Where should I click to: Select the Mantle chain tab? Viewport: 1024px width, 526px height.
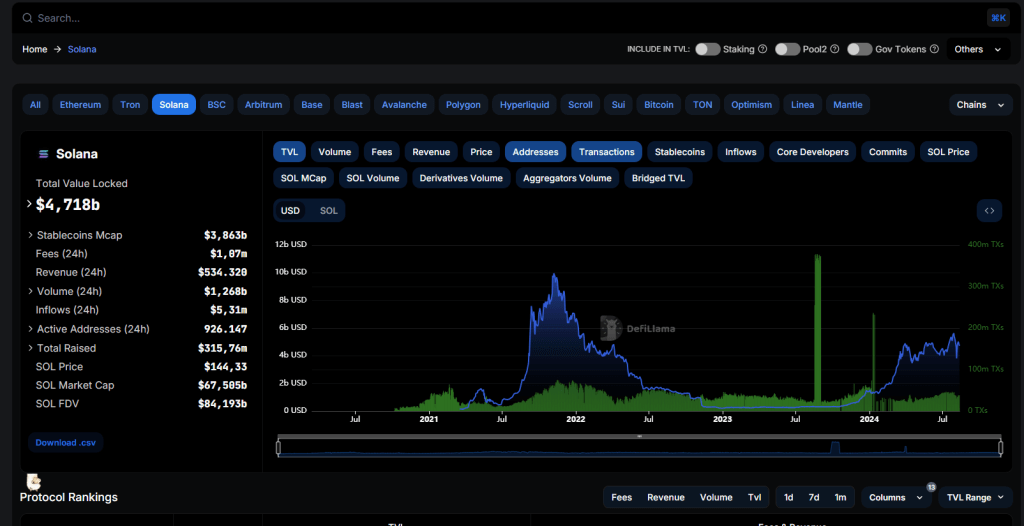pos(848,105)
